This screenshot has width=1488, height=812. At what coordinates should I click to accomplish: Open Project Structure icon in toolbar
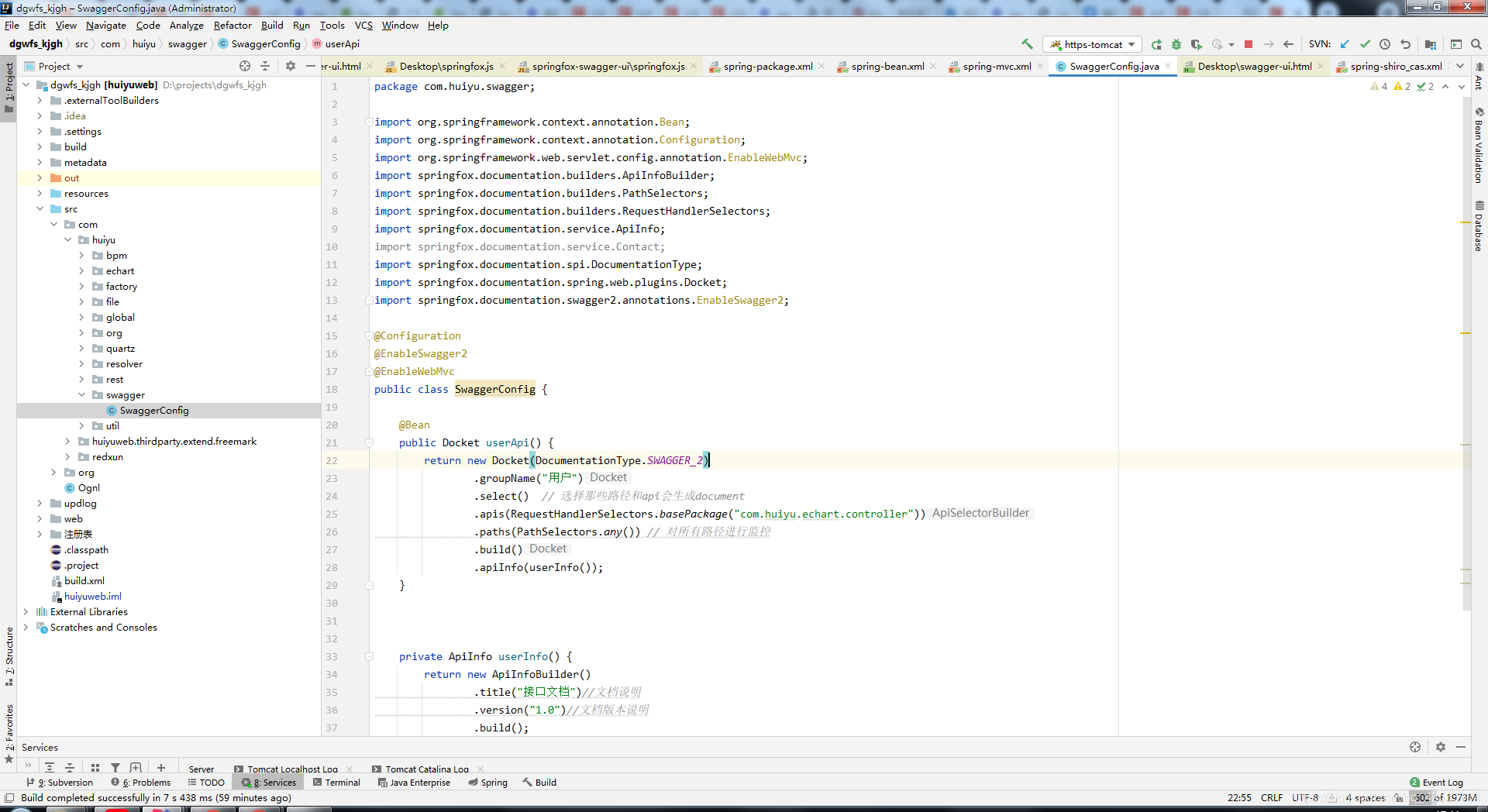[1431, 44]
